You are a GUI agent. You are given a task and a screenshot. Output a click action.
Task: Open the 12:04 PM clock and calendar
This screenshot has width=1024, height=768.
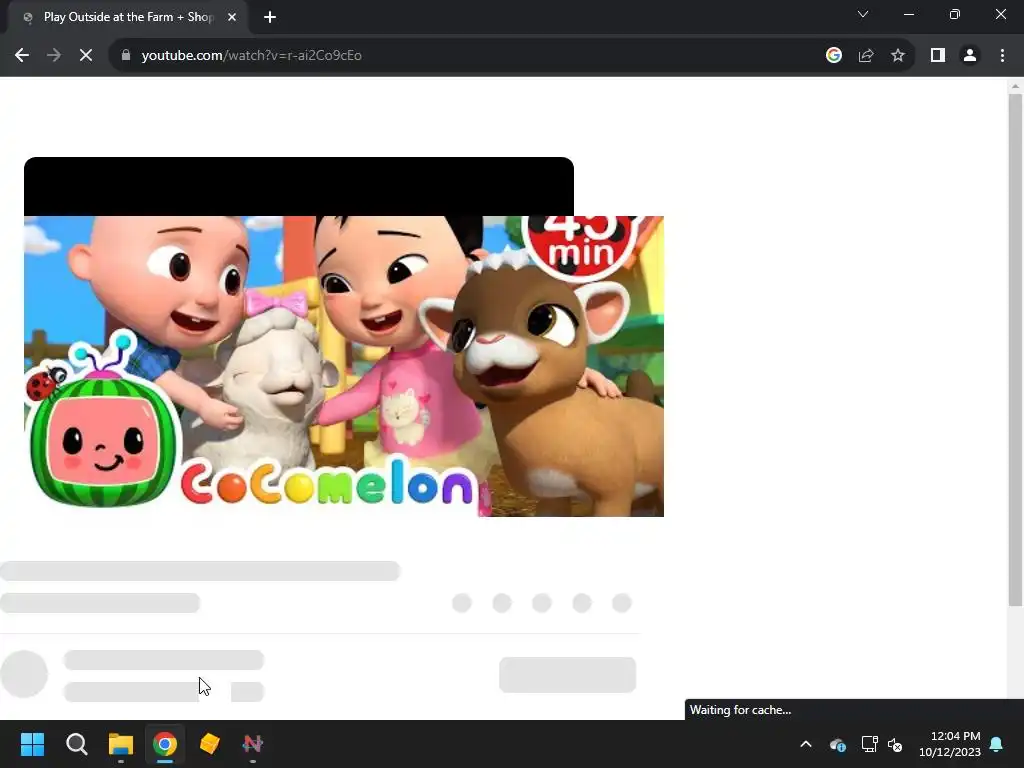(950, 744)
